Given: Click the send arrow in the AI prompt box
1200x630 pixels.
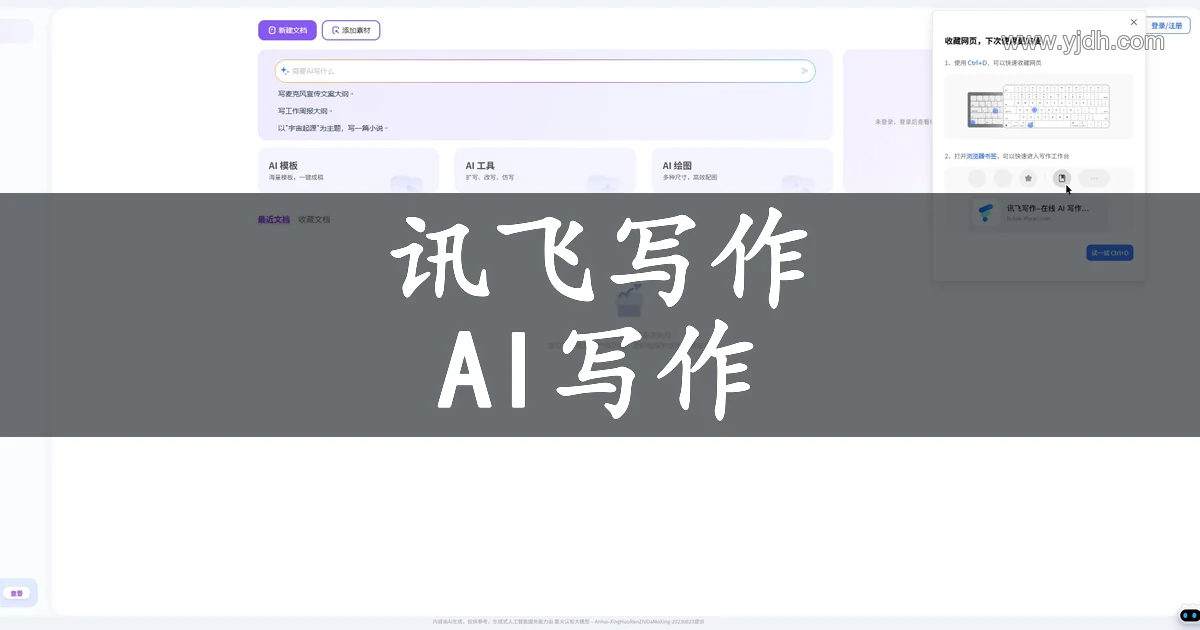Looking at the screenshot, I should [804, 71].
